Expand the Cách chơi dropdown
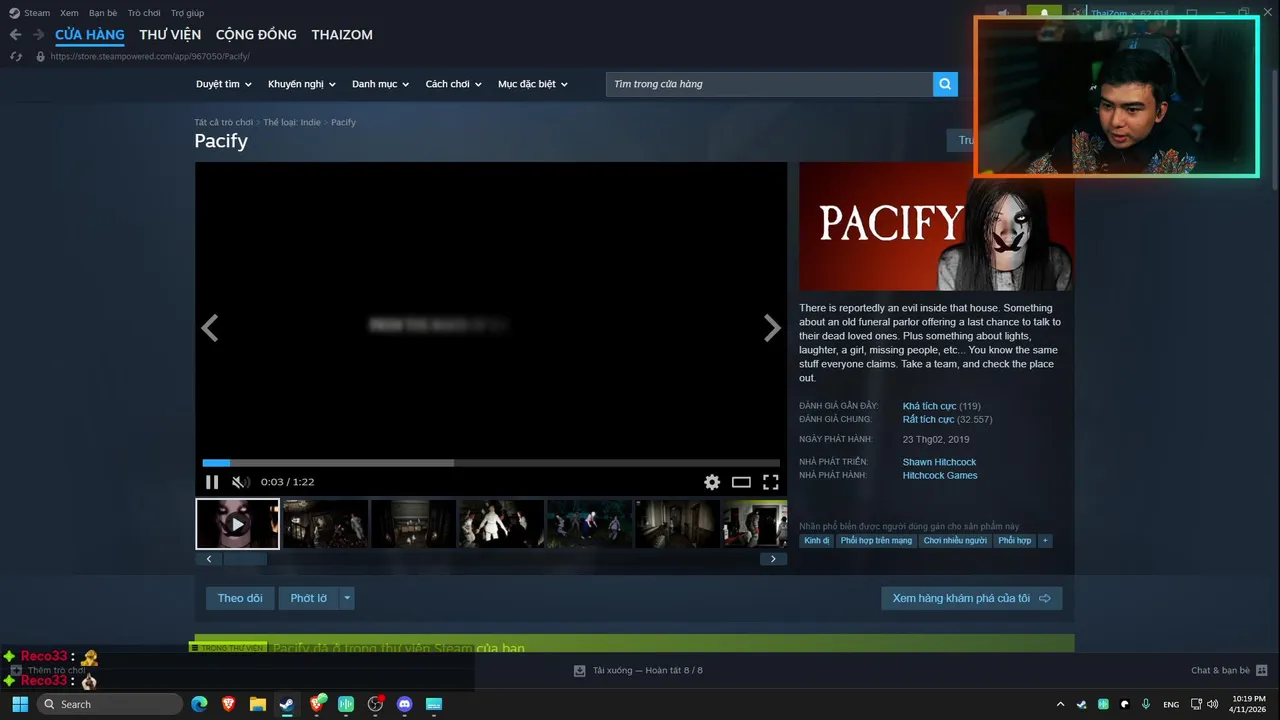This screenshot has height=720, width=1280. [x=454, y=84]
